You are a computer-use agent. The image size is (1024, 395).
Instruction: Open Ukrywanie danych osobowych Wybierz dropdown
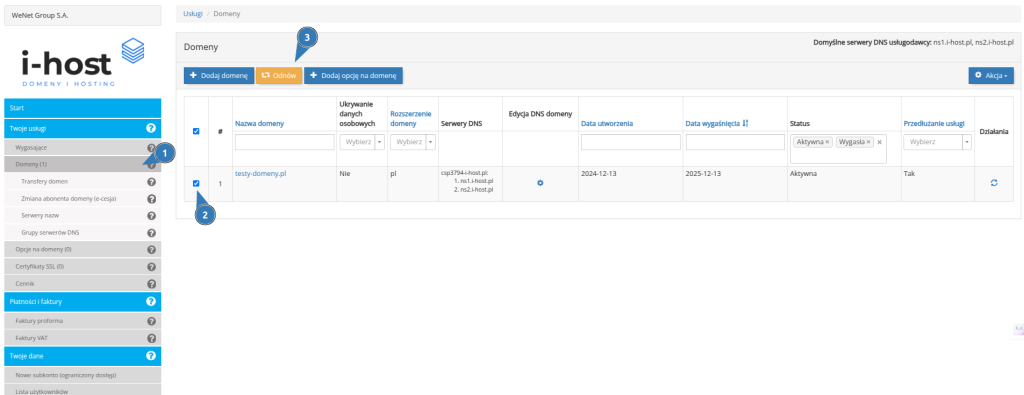click(362, 142)
